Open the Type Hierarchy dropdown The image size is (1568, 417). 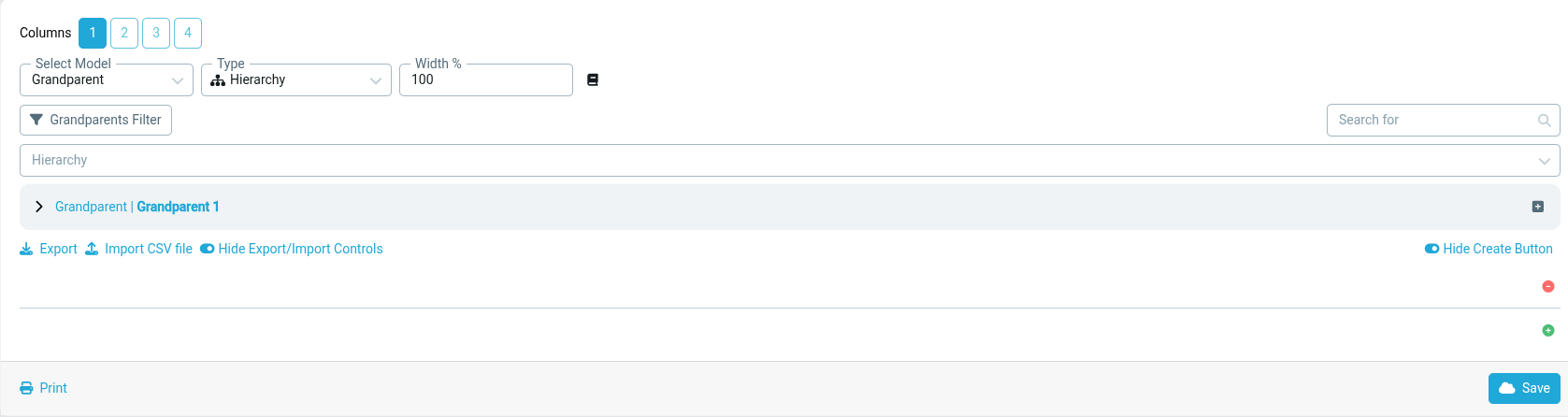point(296,80)
